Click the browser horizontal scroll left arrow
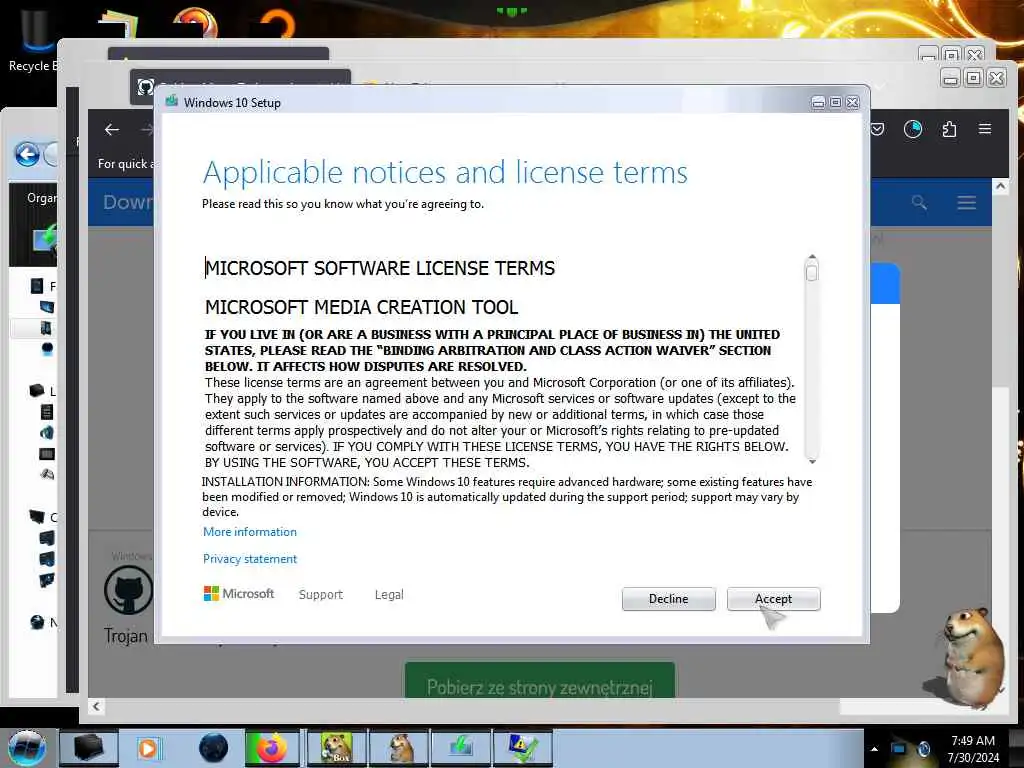This screenshot has height=768, width=1024. [96, 706]
